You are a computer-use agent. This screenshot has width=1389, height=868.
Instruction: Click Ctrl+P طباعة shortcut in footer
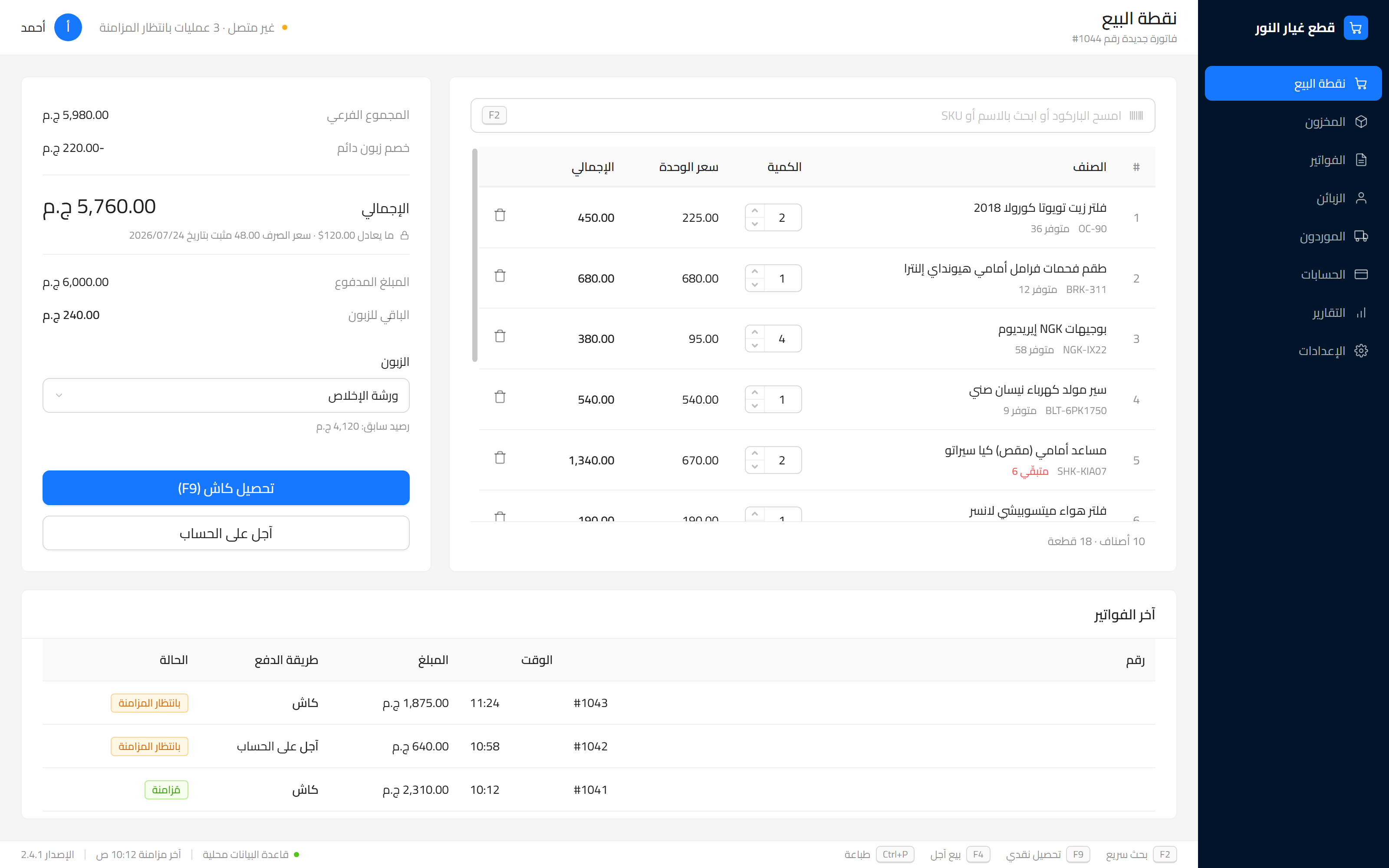879,854
